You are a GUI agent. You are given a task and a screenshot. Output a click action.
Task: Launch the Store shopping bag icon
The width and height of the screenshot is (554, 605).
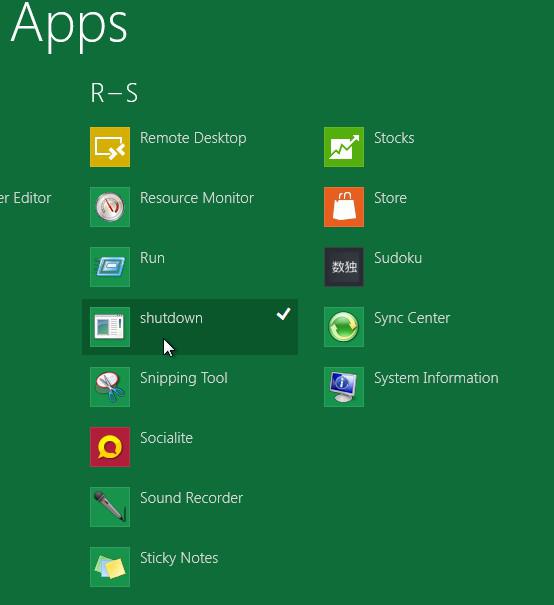pyautogui.click(x=344, y=207)
